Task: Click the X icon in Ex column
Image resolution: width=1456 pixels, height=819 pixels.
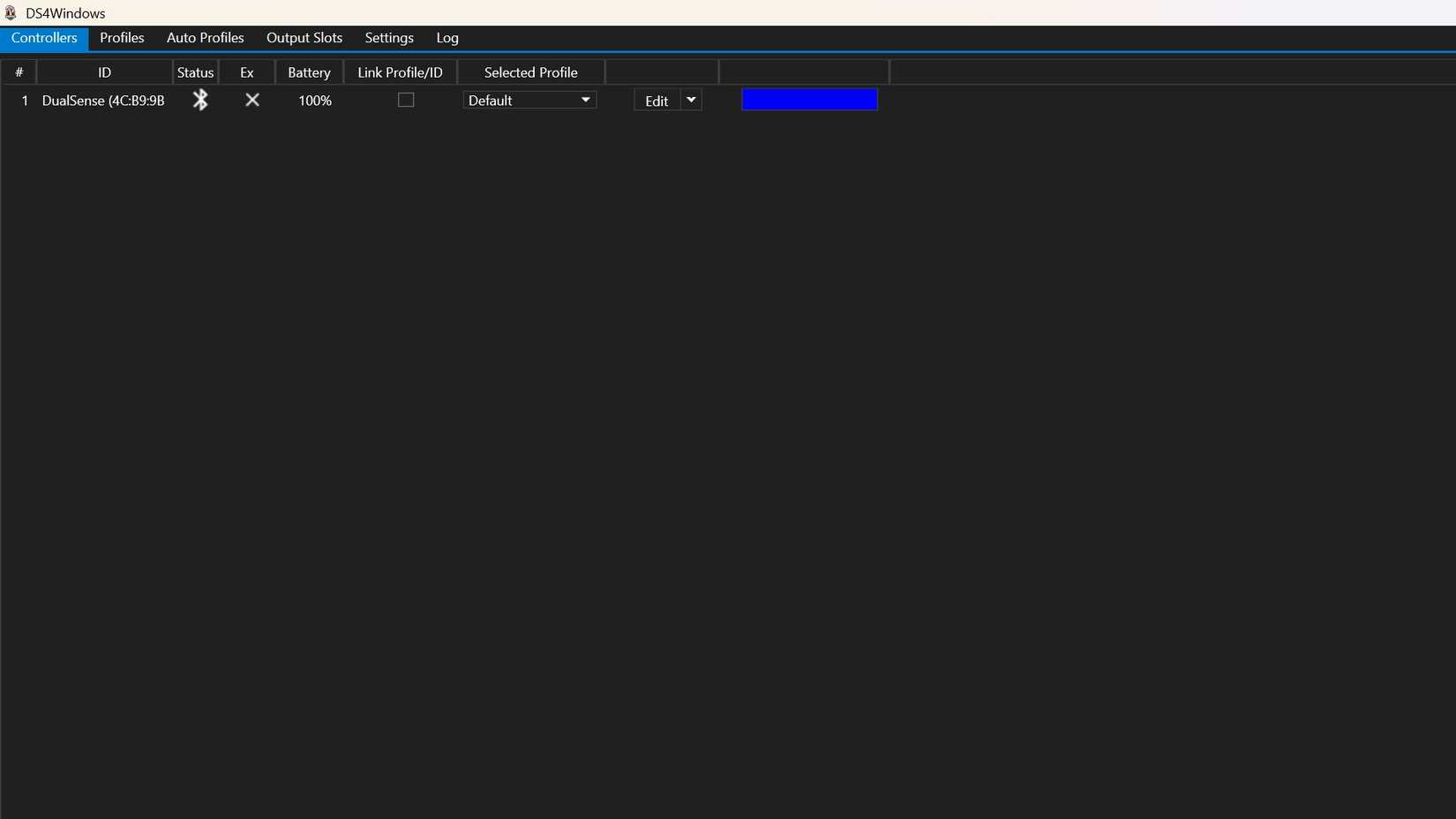Action: [252, 100]
